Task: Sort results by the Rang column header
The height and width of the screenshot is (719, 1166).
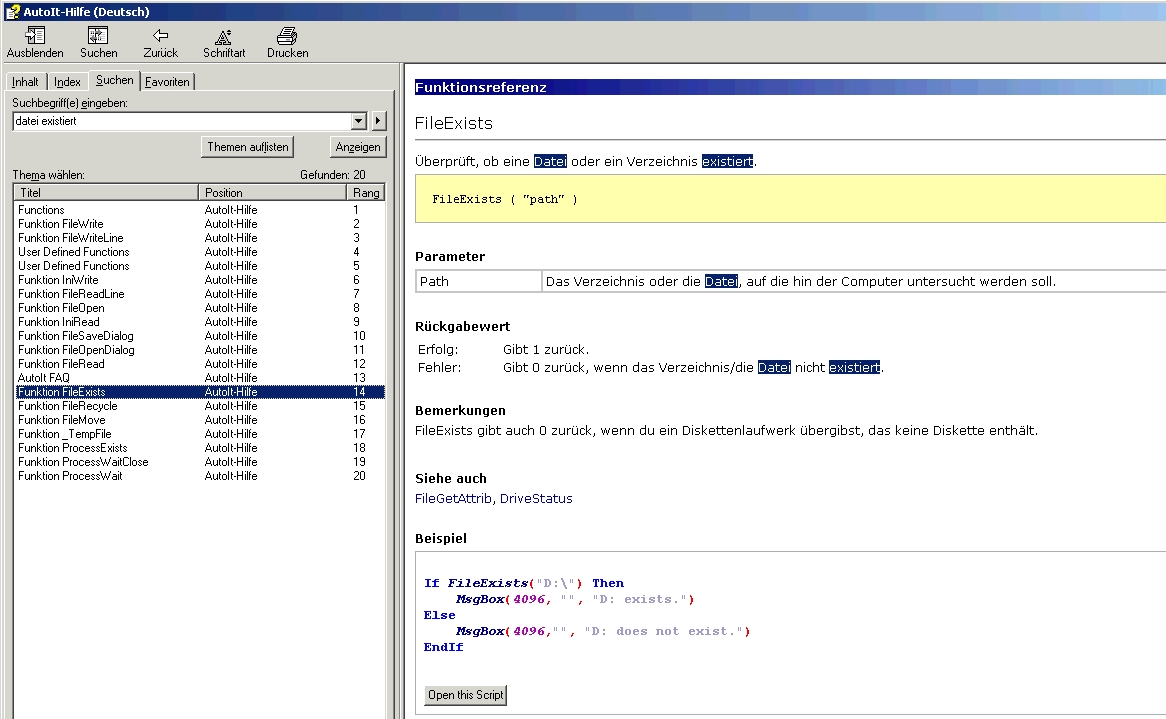Action: click(365, 192)
